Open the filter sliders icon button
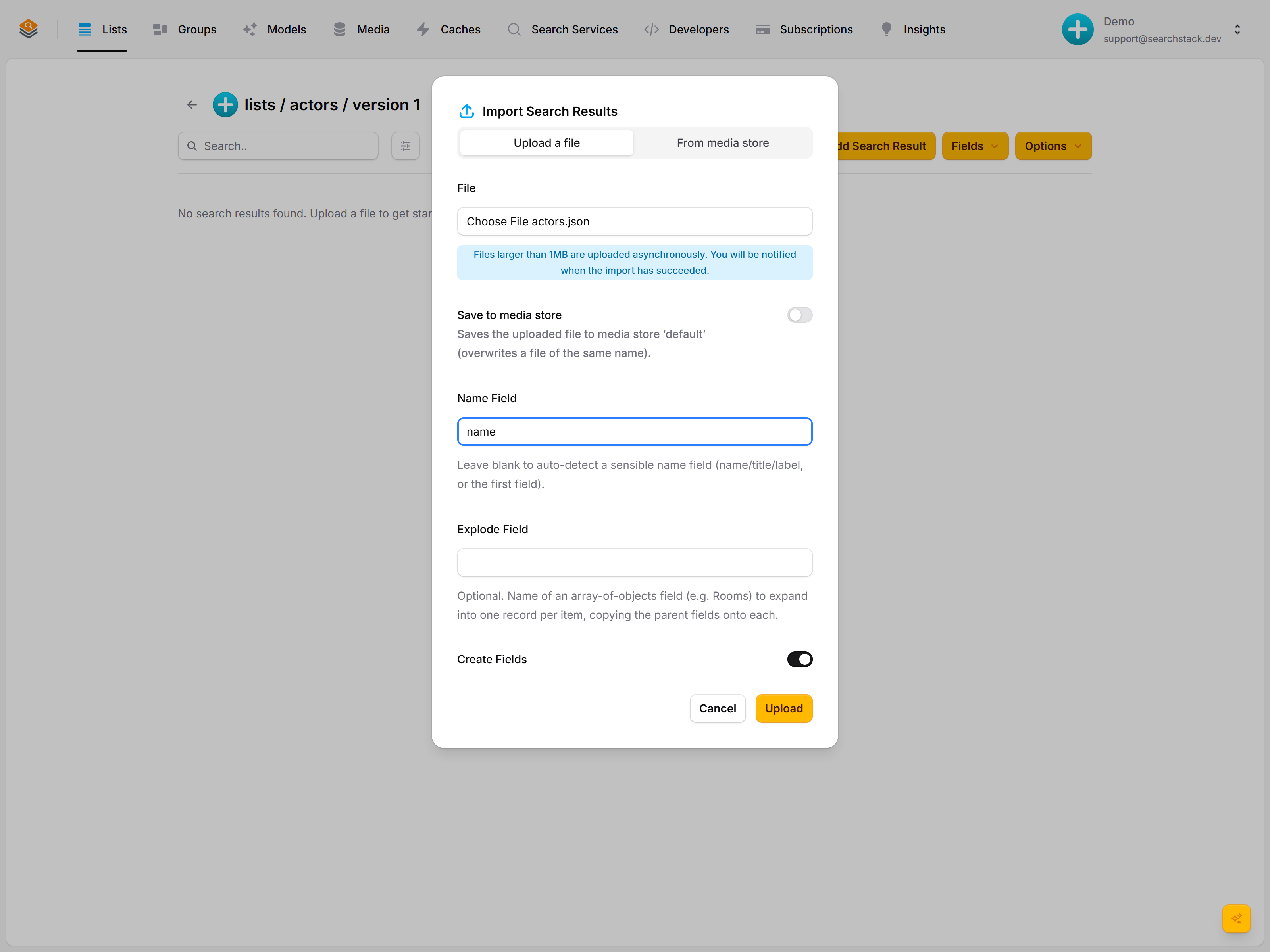Screen dimensions: 1270x952 [x=405, y=146]
